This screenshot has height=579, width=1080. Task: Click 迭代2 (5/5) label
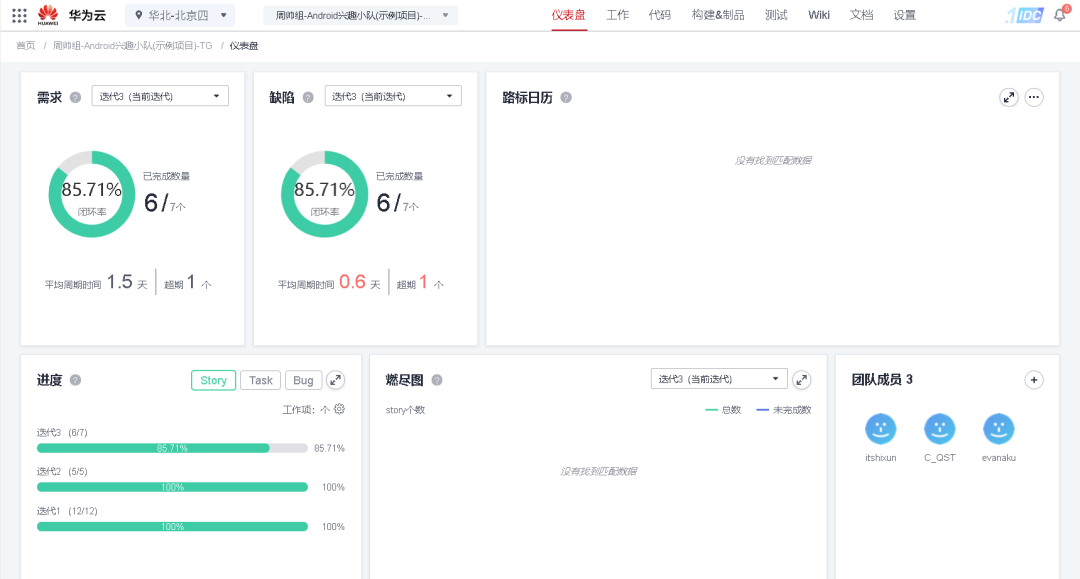coord(62,472)
